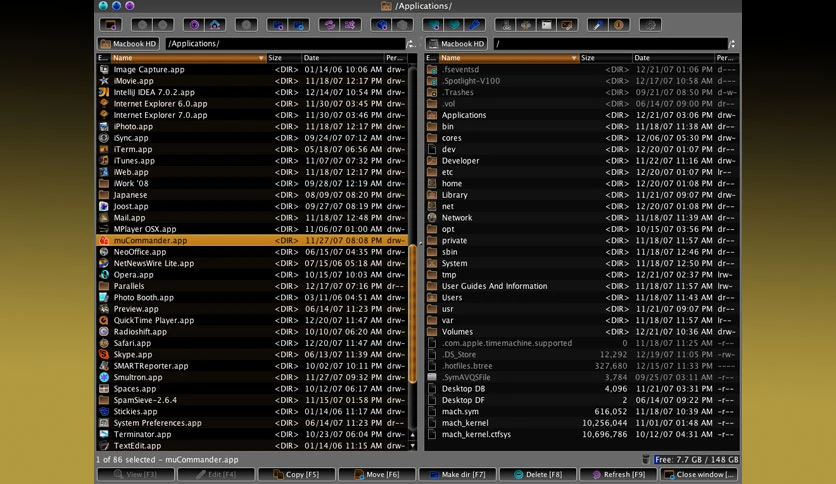Screen dimensions: 836x484
Task: Click the Move [F6] button
Action: tap(377, 474)
